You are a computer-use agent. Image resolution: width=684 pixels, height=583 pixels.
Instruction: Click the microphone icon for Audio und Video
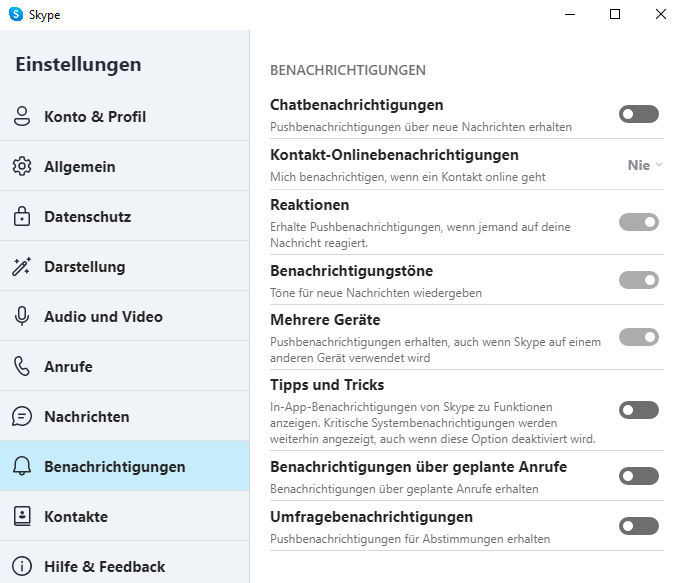22,316
